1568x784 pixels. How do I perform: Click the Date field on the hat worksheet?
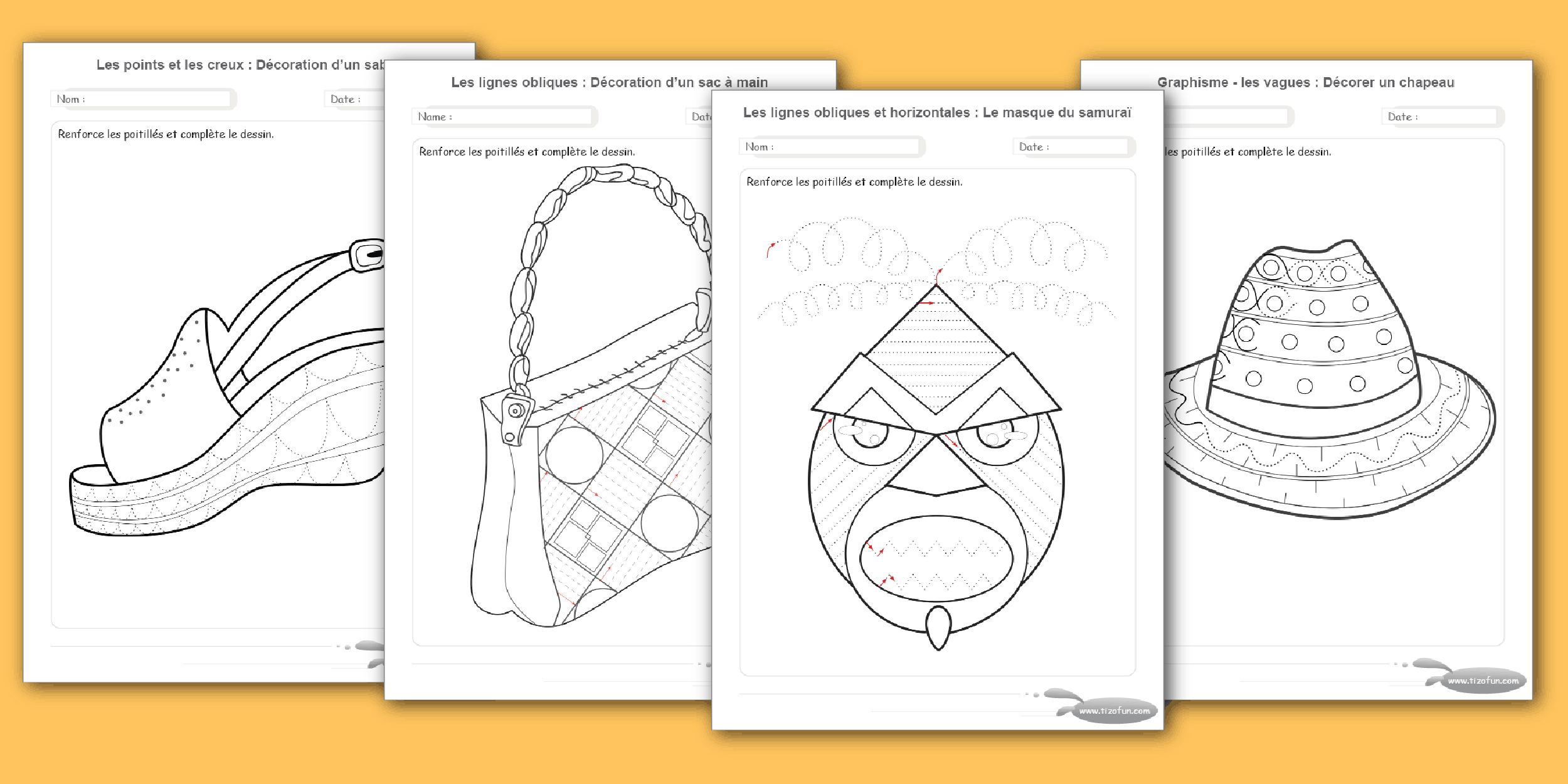pos(1443,117)
